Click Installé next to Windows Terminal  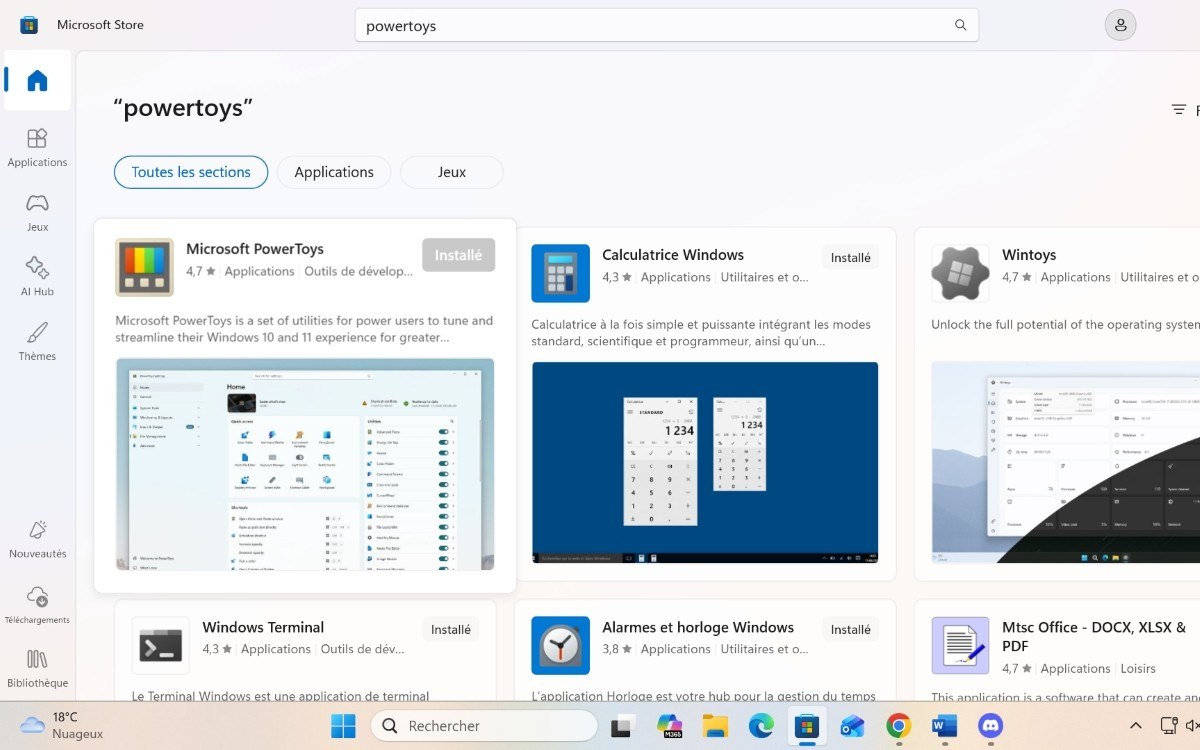450,629
